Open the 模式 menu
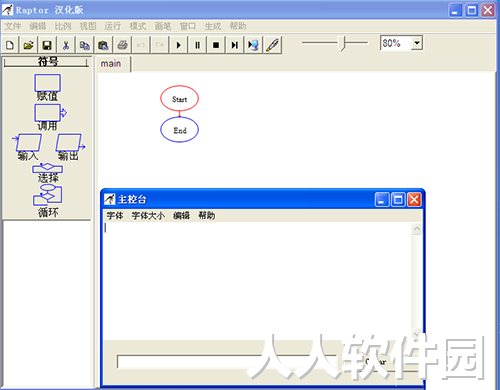 tap(138, 26)
